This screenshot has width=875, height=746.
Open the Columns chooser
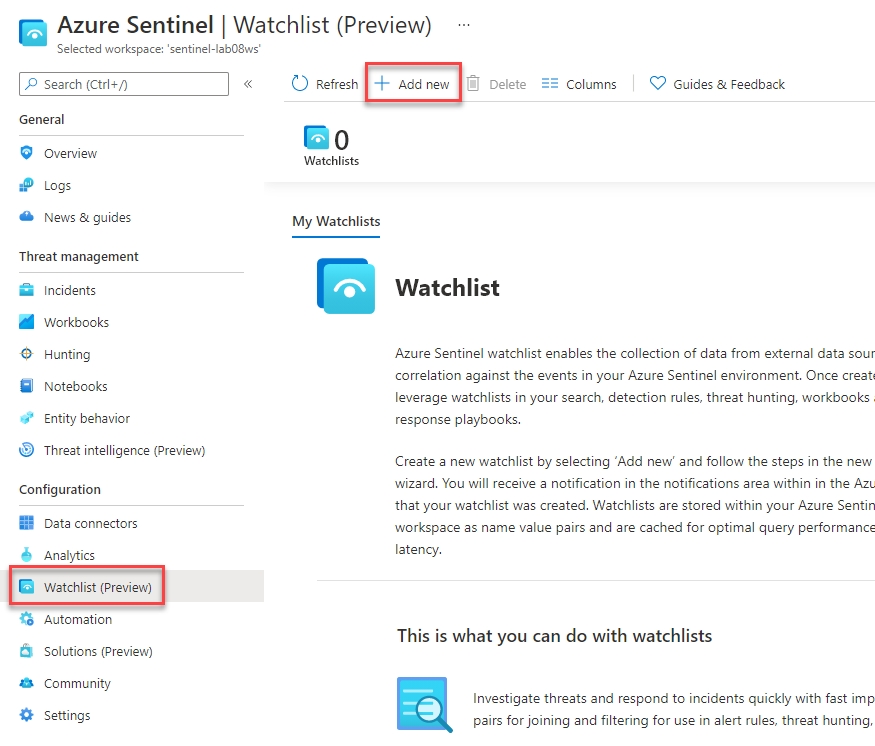(579, 84)
